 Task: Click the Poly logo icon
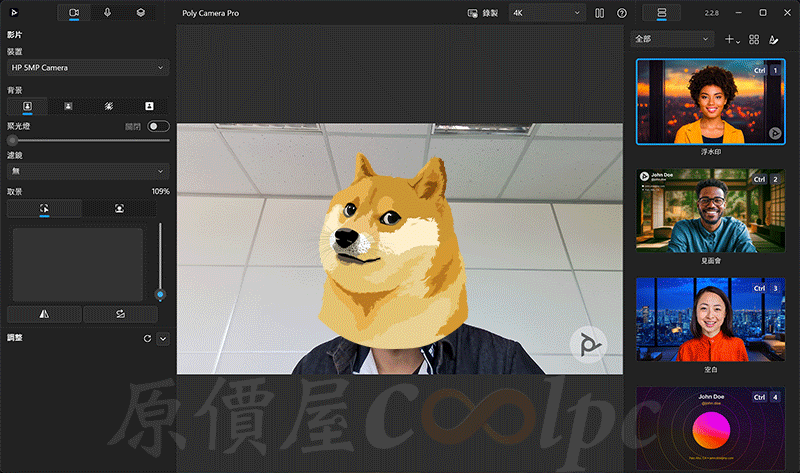pyautogui.click(x=15, y=13)
